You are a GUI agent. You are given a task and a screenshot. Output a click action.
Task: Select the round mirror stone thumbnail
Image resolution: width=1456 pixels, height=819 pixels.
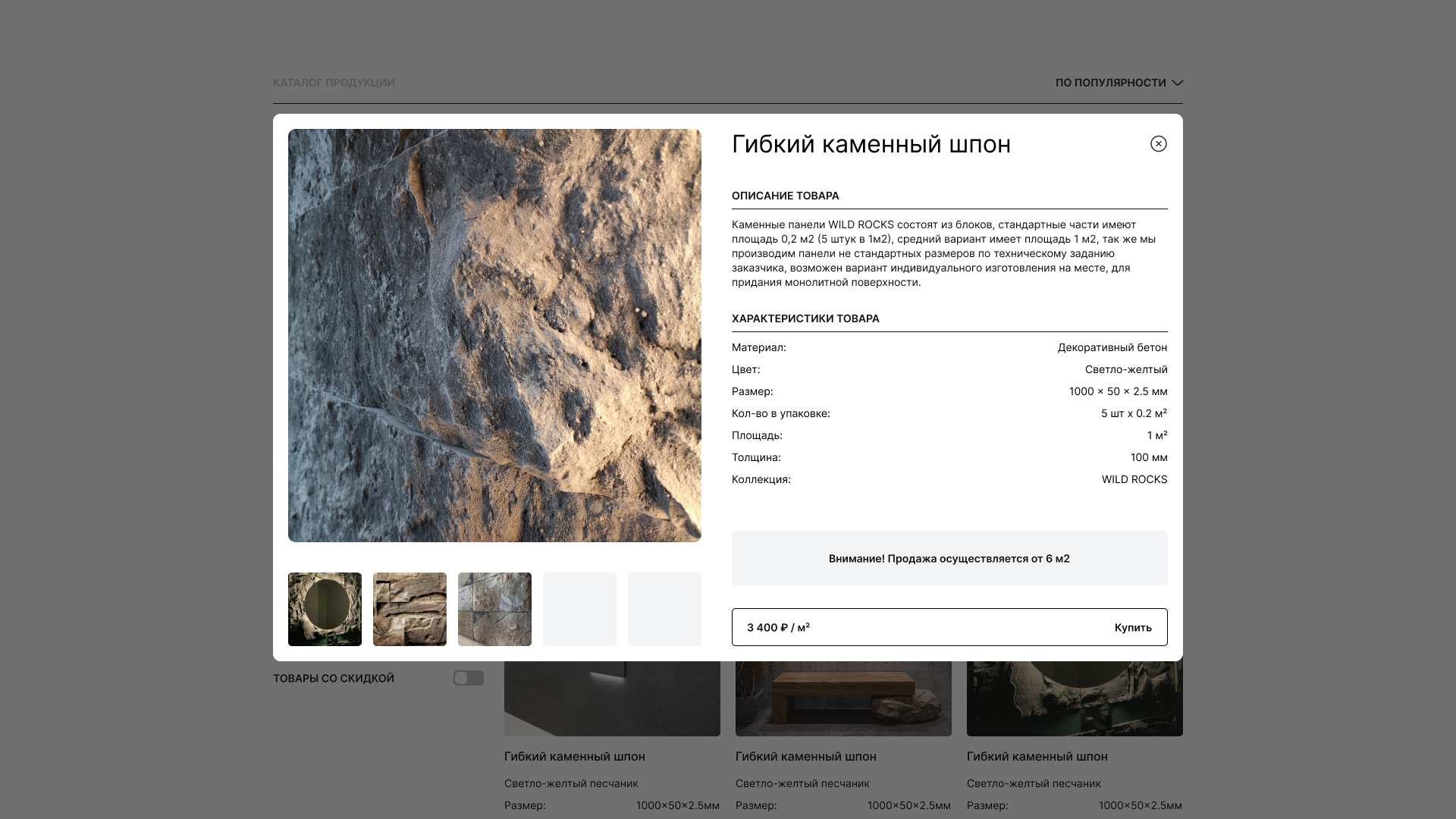tap(325, 609)
